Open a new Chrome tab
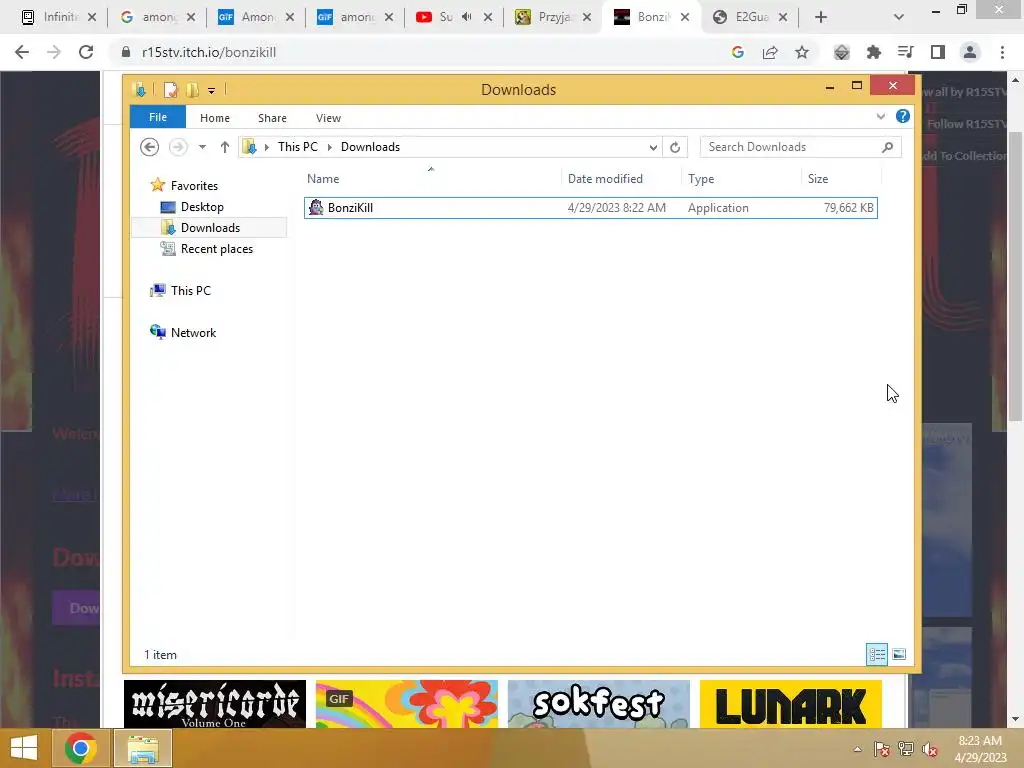1024x768 pixels. (x=821, y=17)
